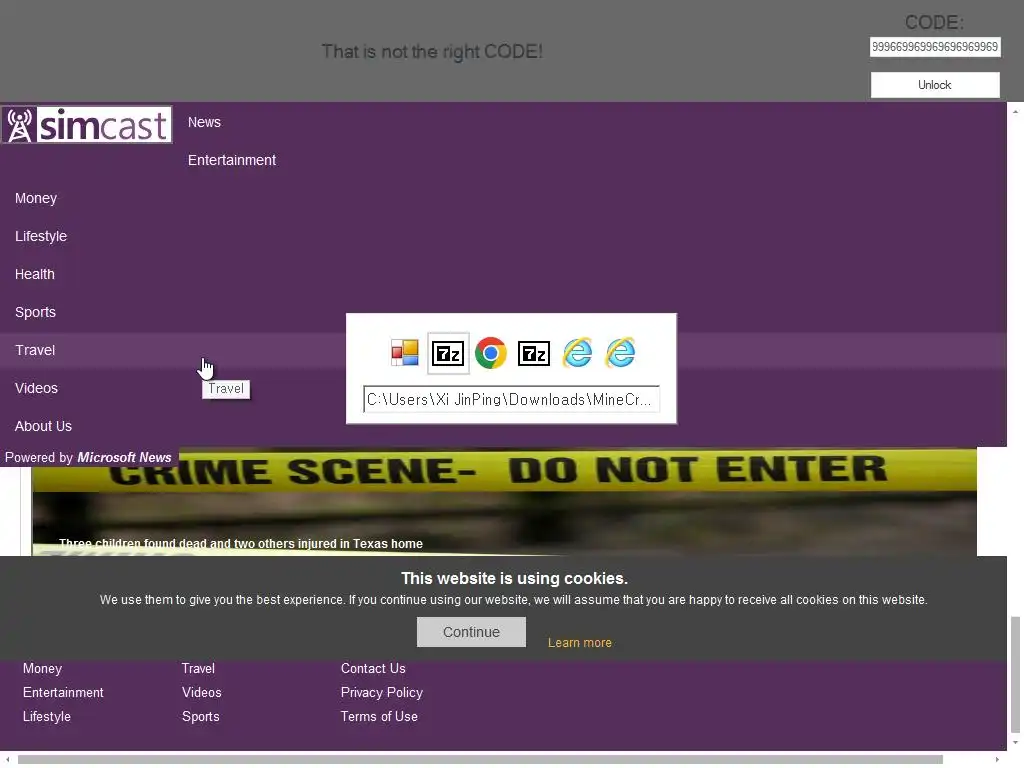Open the Contact Us footer link
Screen dimensions: 1024x768
click(373, 668)
